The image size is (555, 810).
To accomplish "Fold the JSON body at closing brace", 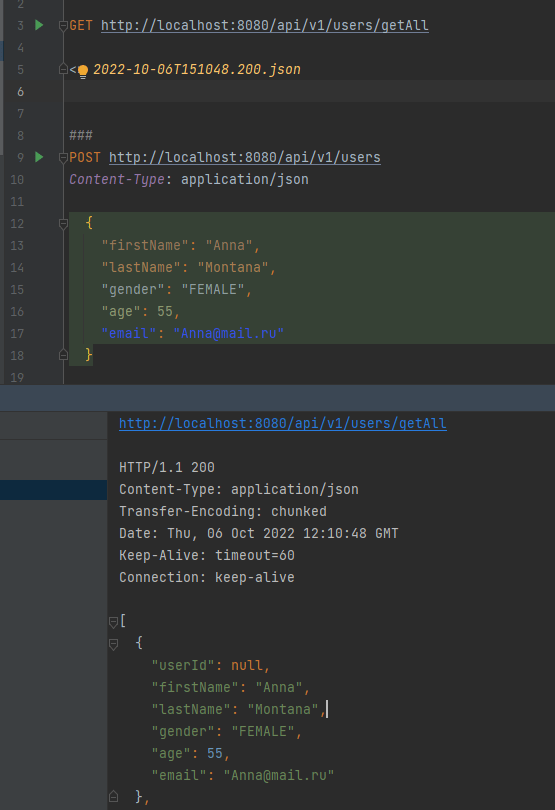I will click(63, 355).
